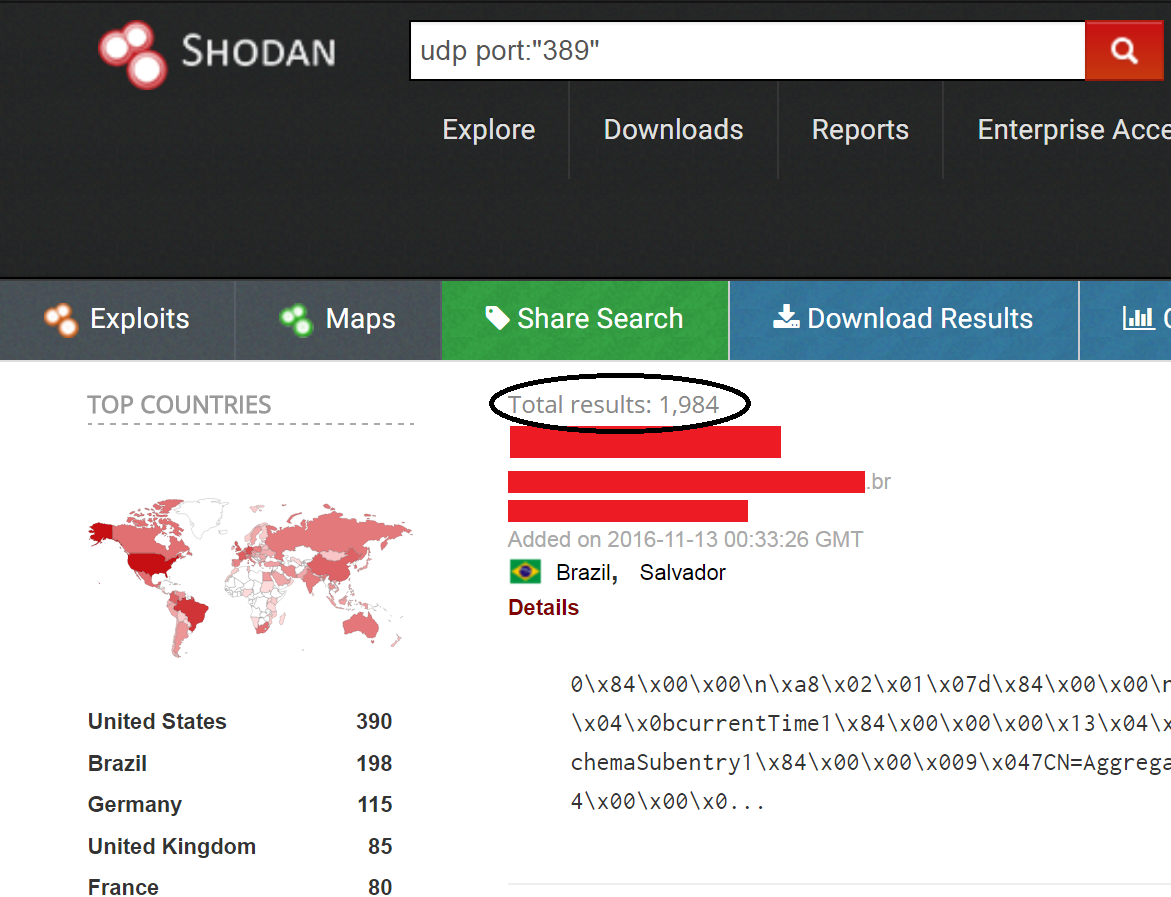Open the Downloads menu item

[673, 130]
